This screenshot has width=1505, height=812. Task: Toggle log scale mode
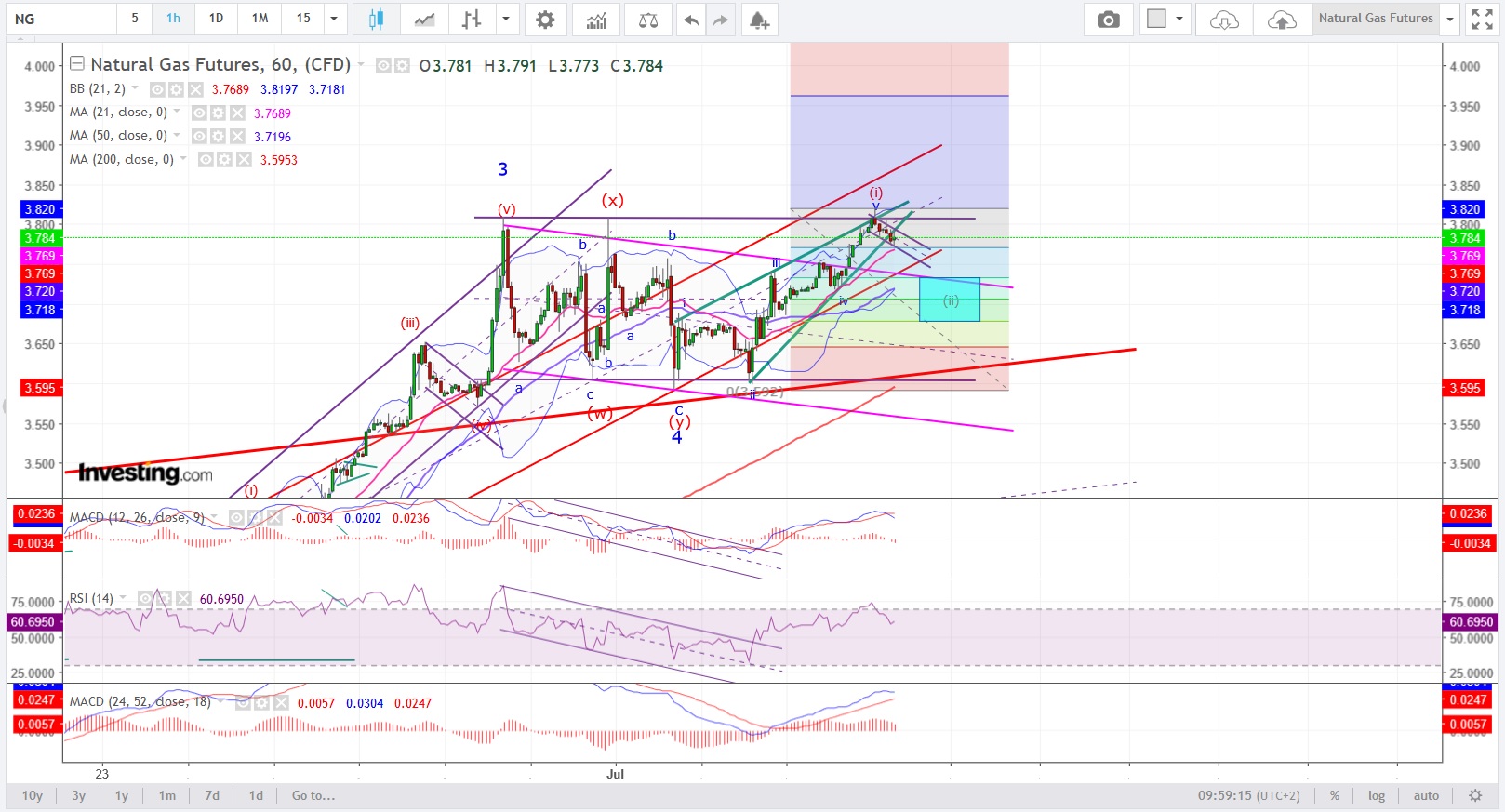coord(1377,795)
